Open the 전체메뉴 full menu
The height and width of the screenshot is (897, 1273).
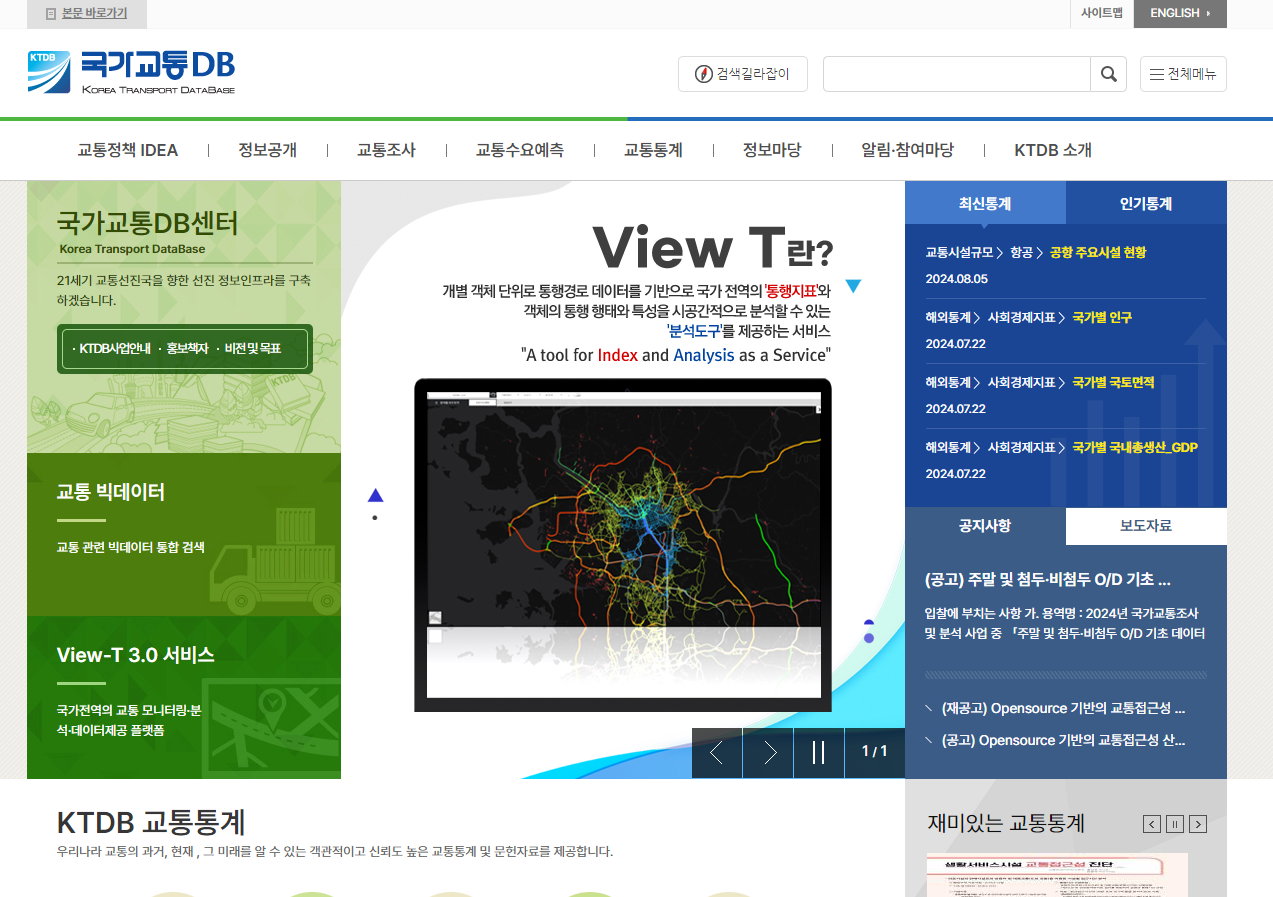click(1183, 74)
